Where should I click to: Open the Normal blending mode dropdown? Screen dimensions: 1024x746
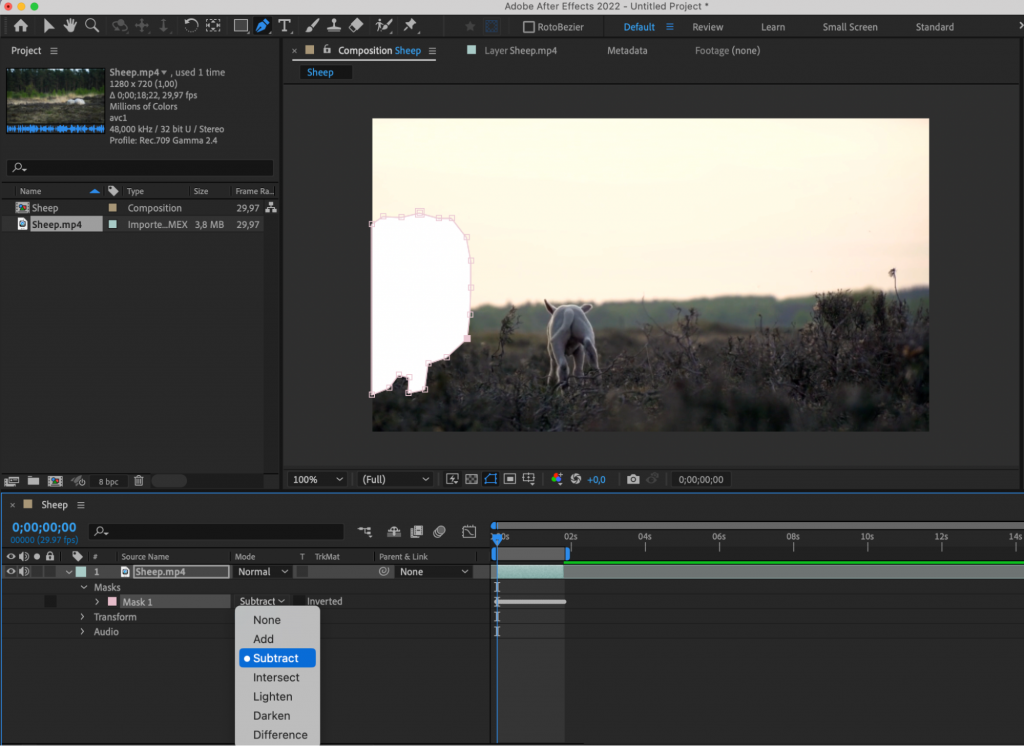[262, 571]
